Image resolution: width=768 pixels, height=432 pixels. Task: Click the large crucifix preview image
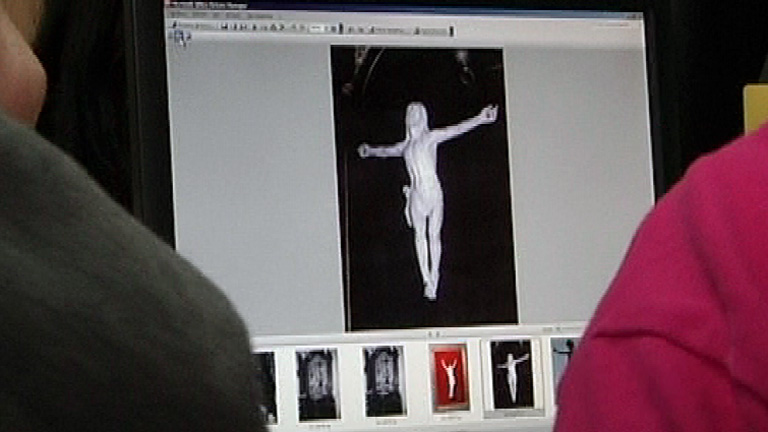point(424,188)
